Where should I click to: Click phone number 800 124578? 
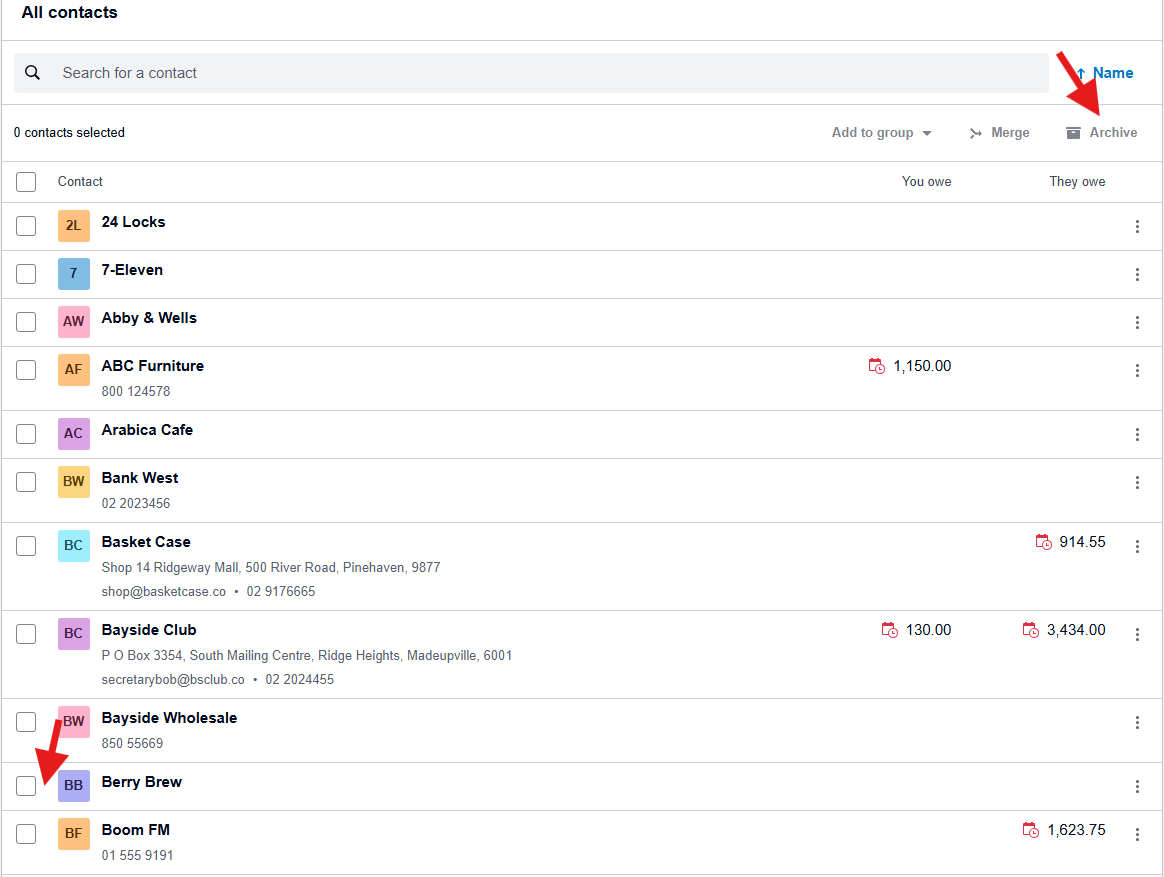(x=136, y=391)
